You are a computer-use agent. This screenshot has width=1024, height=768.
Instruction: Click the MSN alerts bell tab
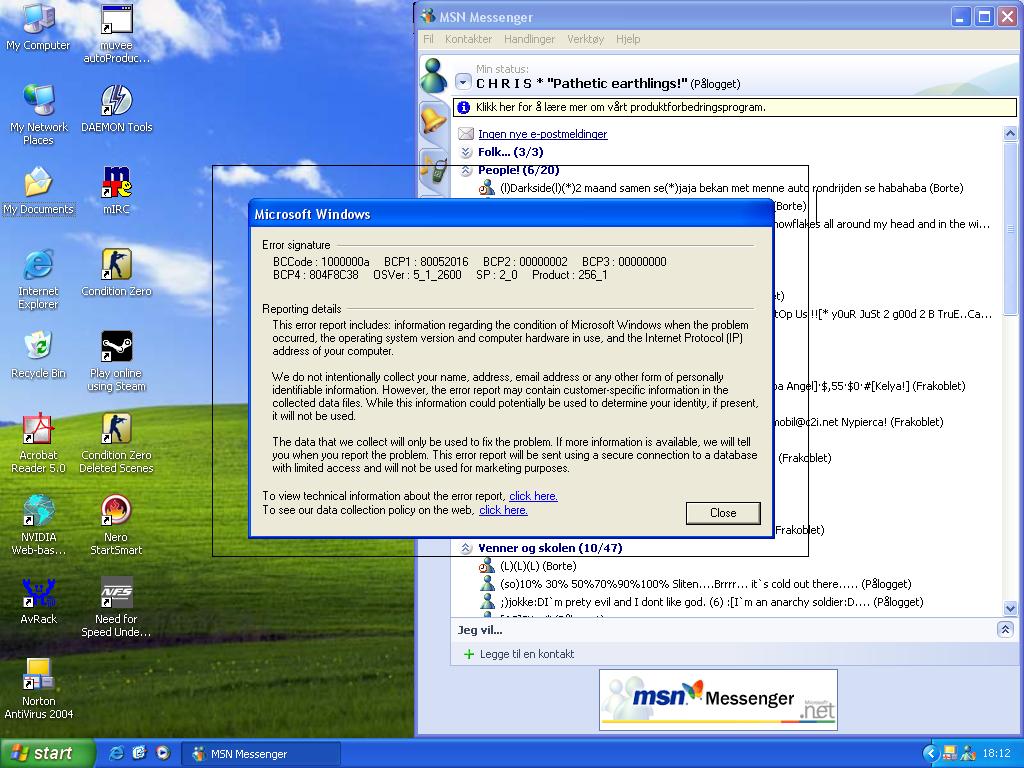(433, 121)
